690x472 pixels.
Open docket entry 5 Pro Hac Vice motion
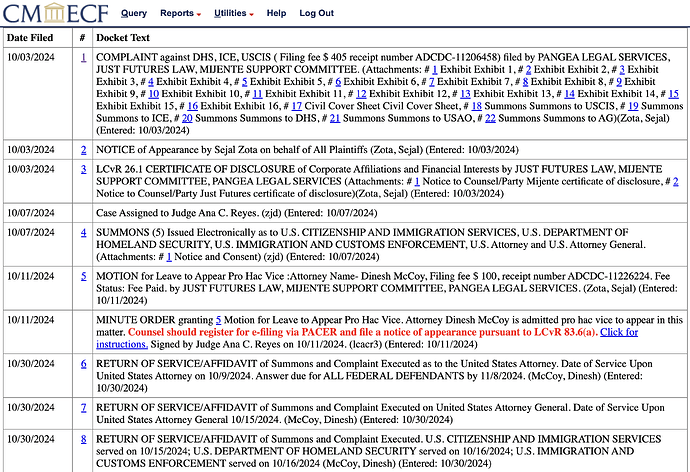point(84,276)
